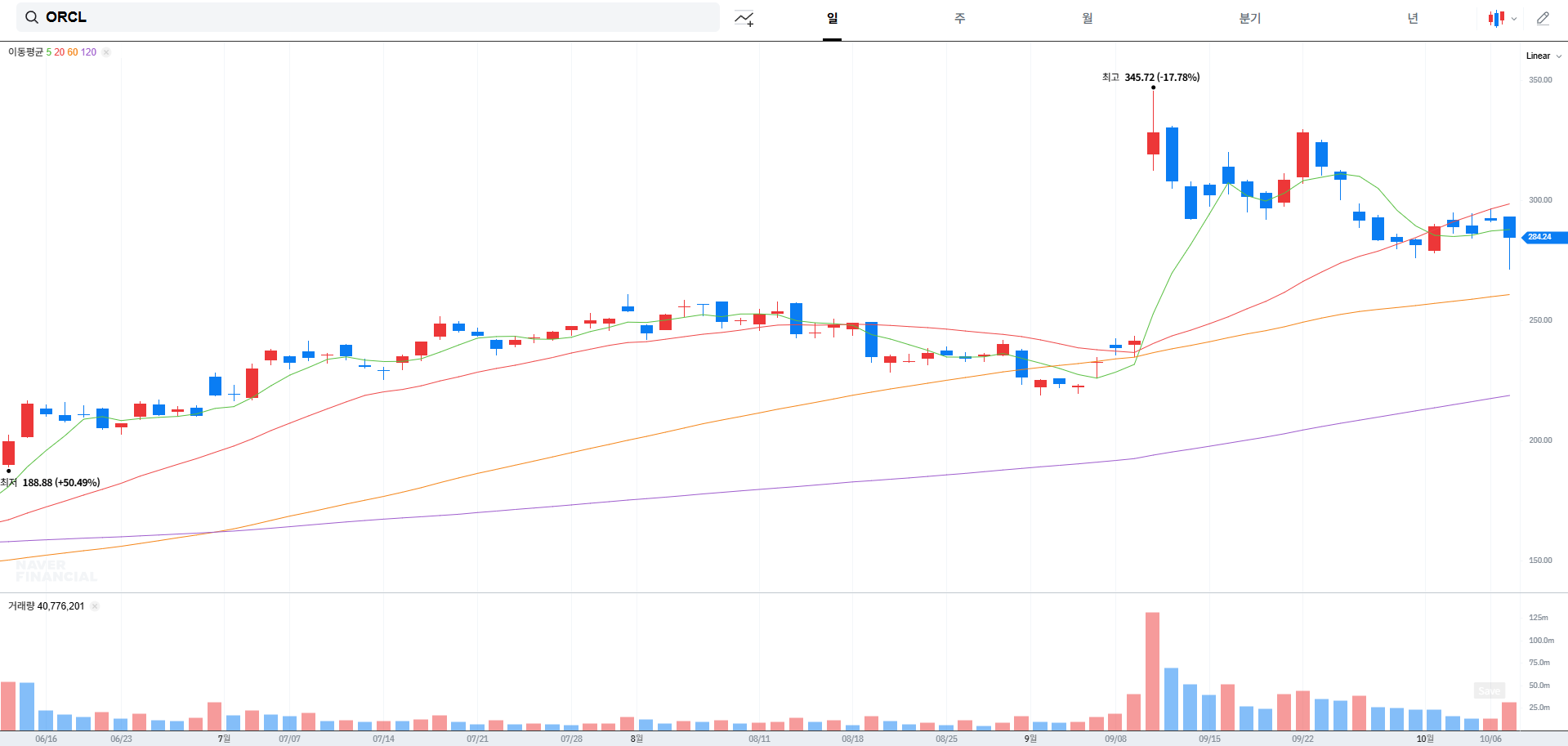
Task: Switch to the 분기 (quarterly) tab
Action: (1249, 18)
